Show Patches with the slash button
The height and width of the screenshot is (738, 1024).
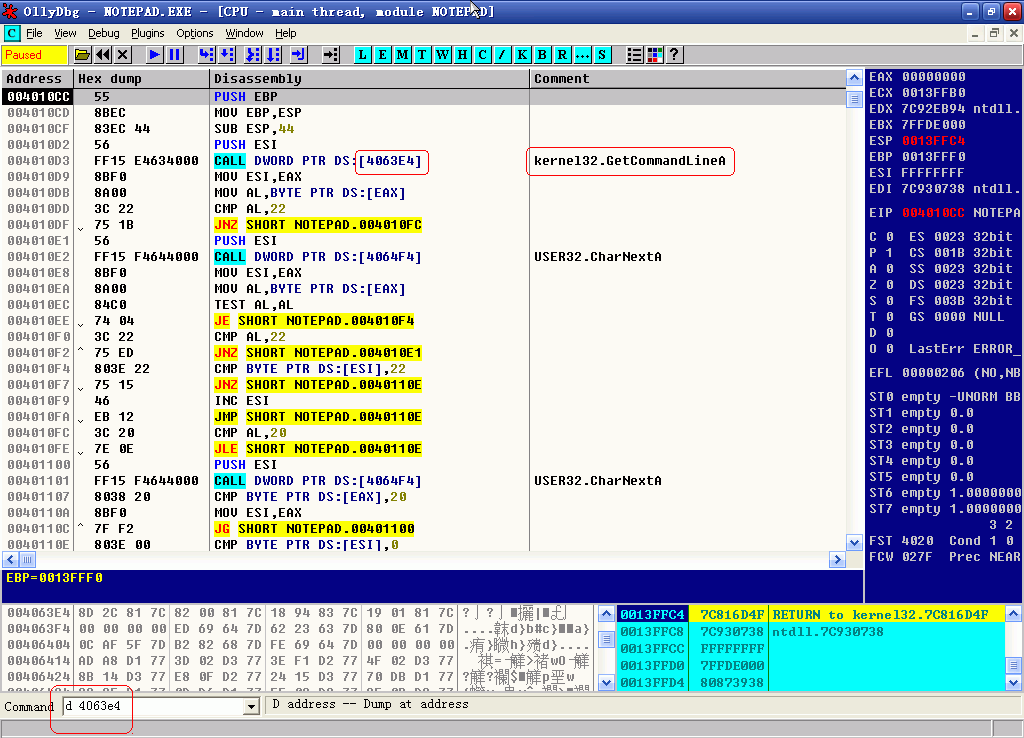[x=502, y=55]
